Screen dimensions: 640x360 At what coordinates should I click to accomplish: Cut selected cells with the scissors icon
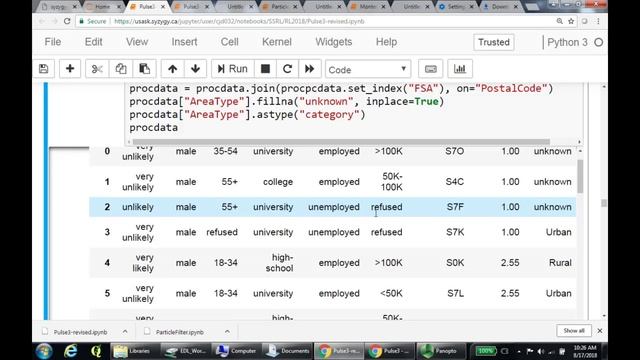point(97,69)
